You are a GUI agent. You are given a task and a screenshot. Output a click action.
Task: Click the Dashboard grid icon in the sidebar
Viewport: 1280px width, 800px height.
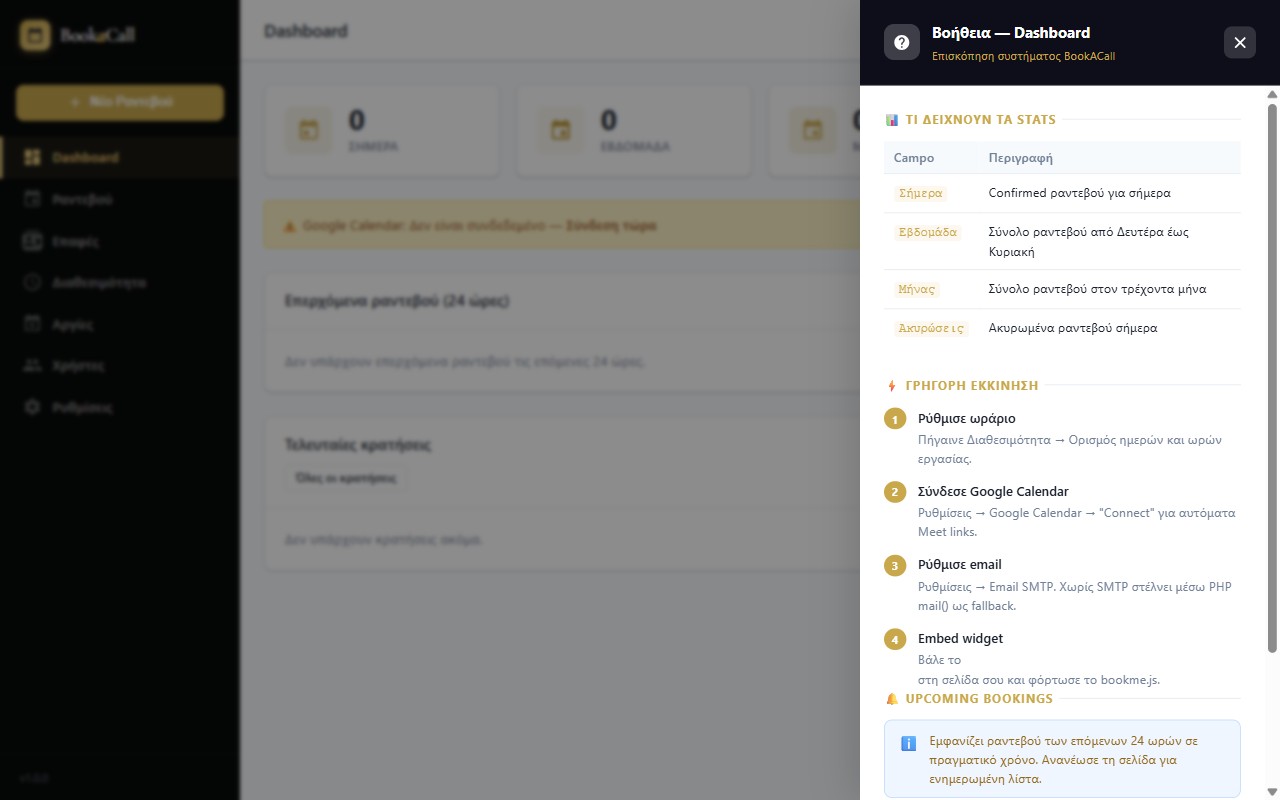(33, 157)
